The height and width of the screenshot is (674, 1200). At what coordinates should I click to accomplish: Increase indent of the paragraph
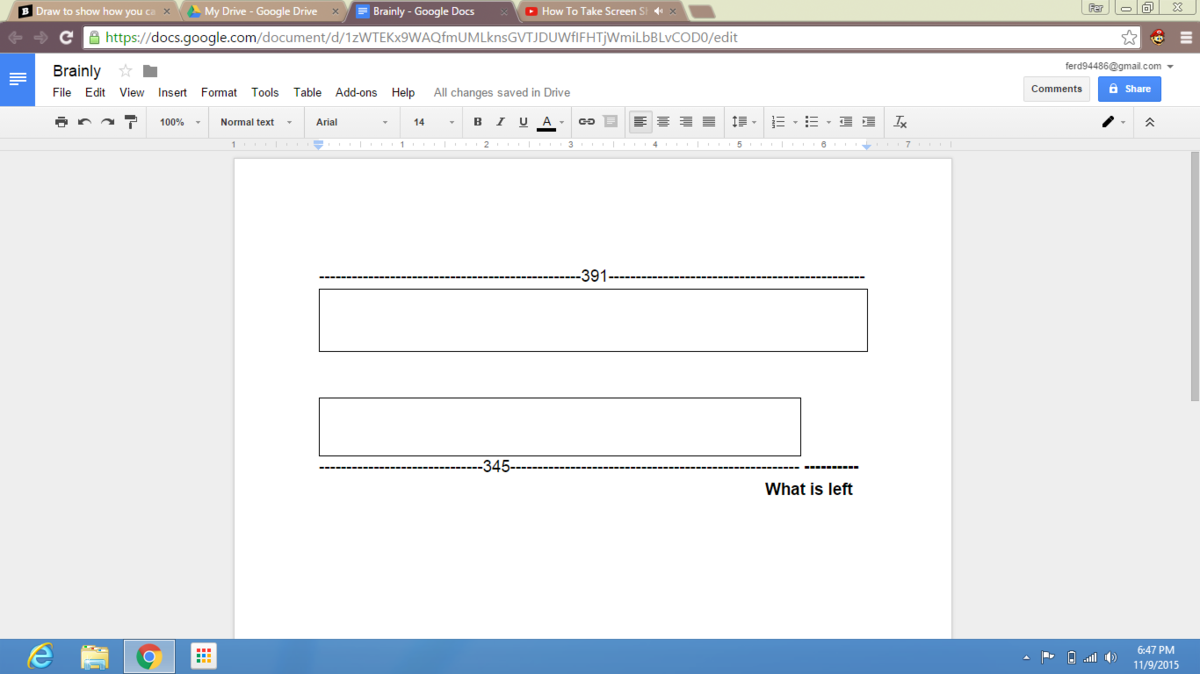pyautogui.click(x=868, y=122)
